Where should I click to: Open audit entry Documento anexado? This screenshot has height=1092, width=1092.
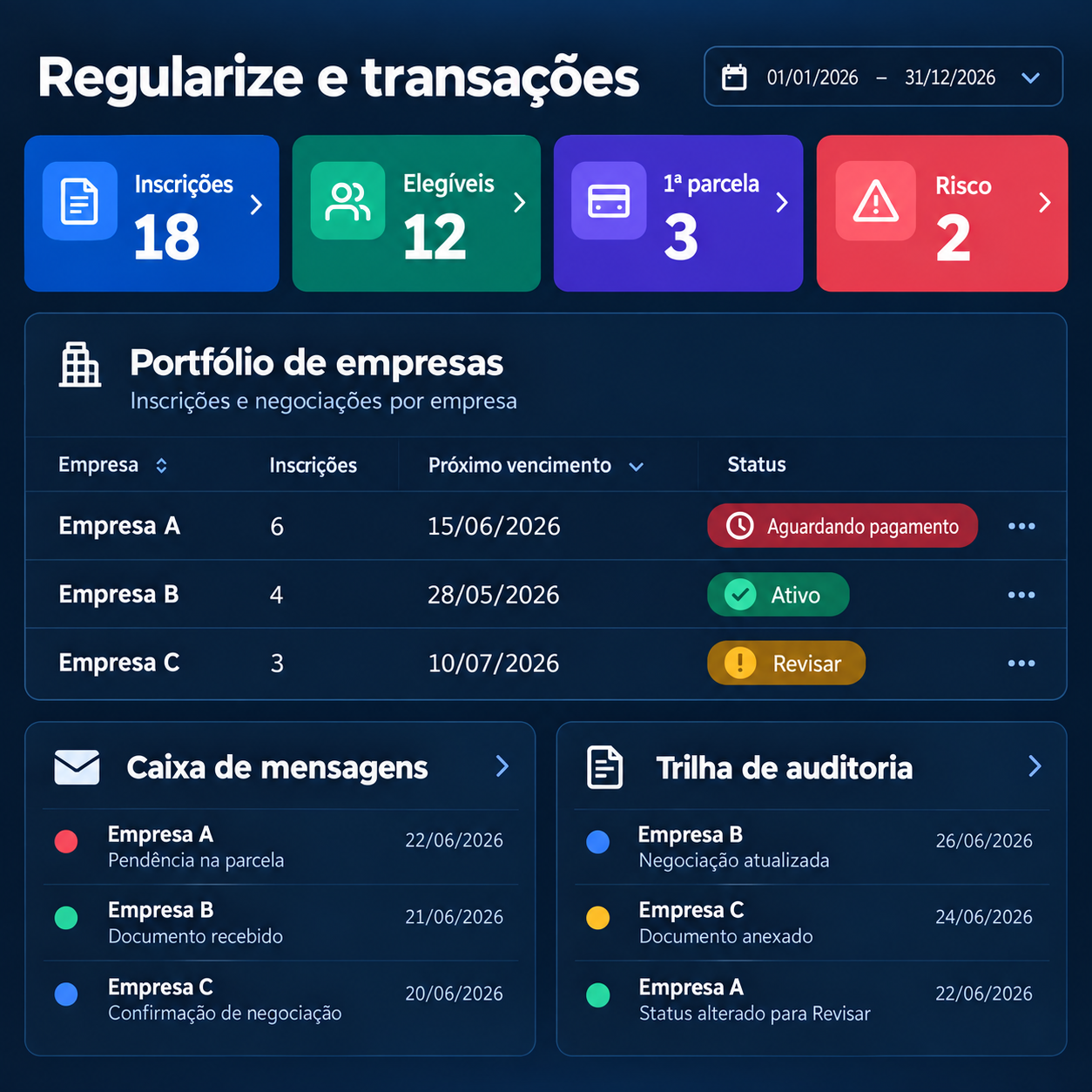(x=812, y=923)
